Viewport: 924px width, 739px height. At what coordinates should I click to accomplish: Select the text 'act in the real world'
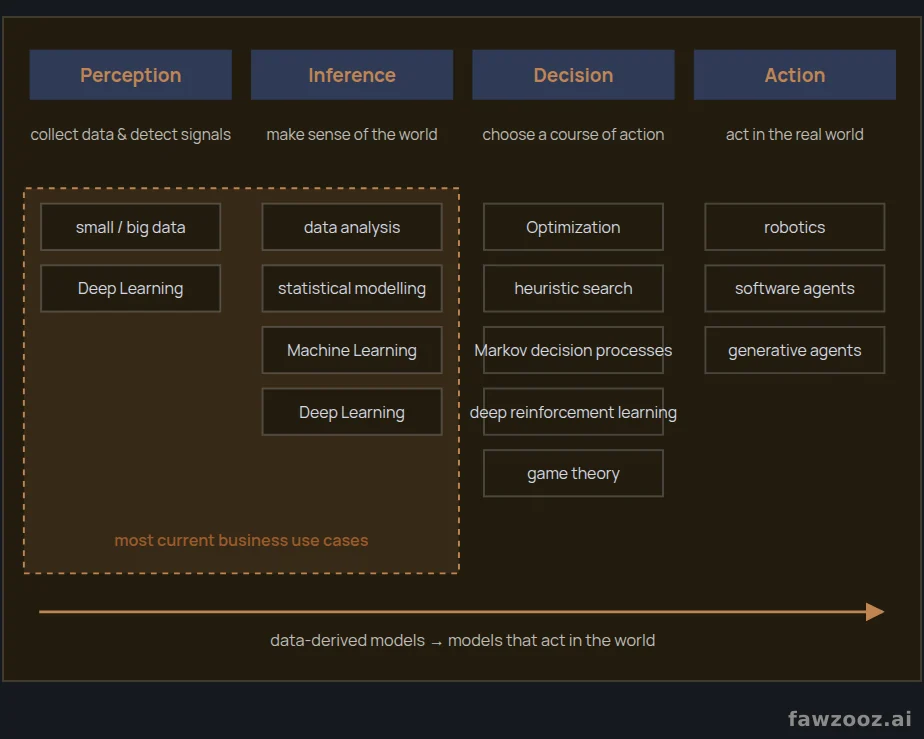tap(795, 134)
